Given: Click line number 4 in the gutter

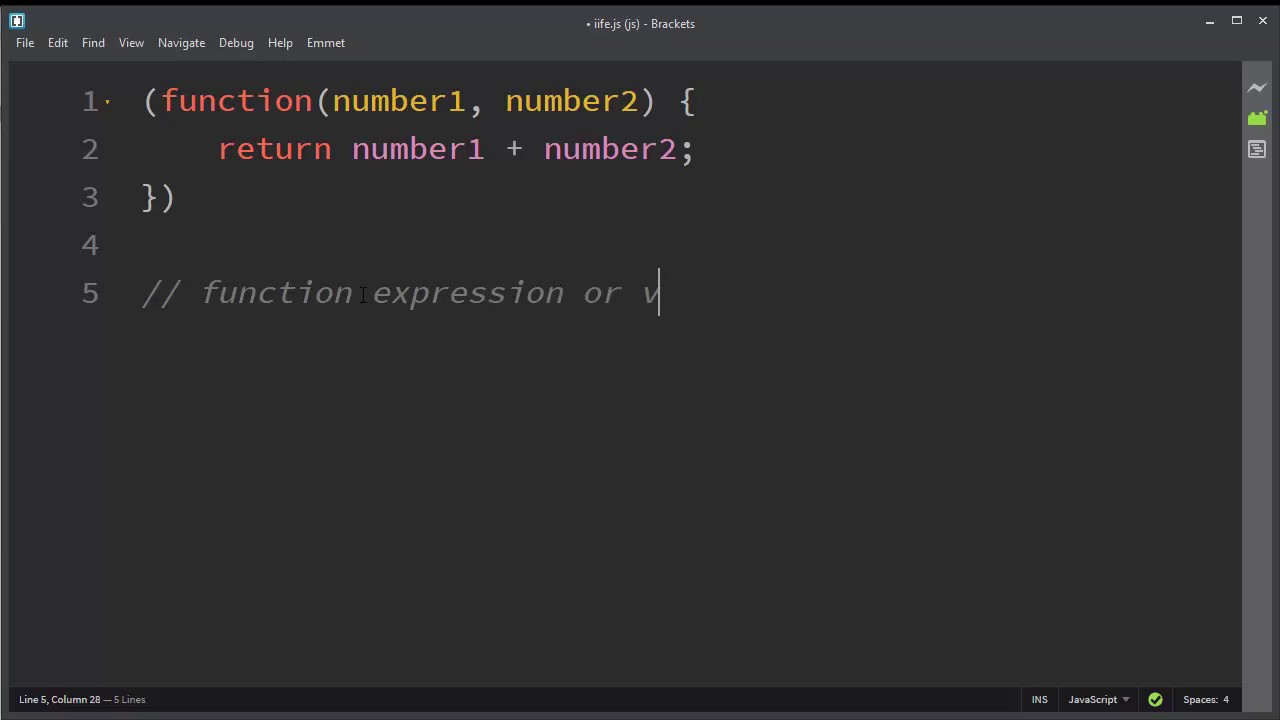Looking at the screenshot, I should pos(90,245).
